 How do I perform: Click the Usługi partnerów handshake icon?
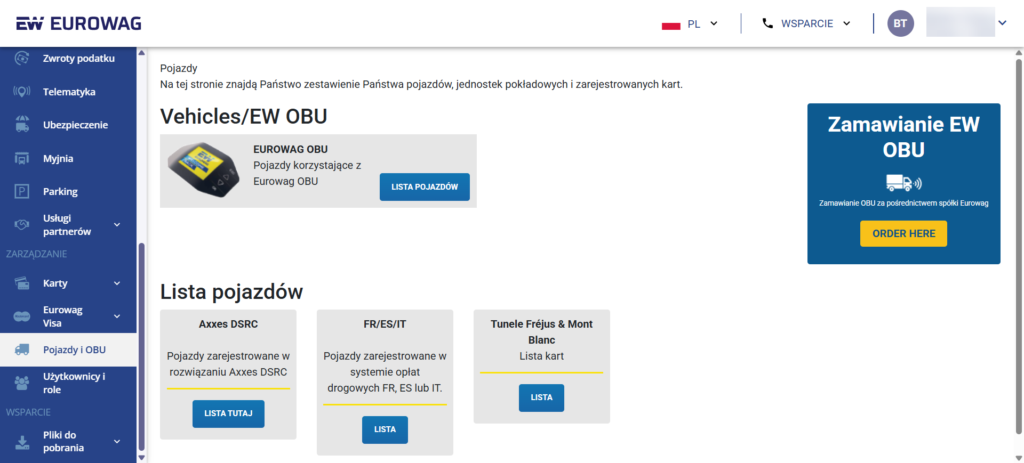click(22, 225)
